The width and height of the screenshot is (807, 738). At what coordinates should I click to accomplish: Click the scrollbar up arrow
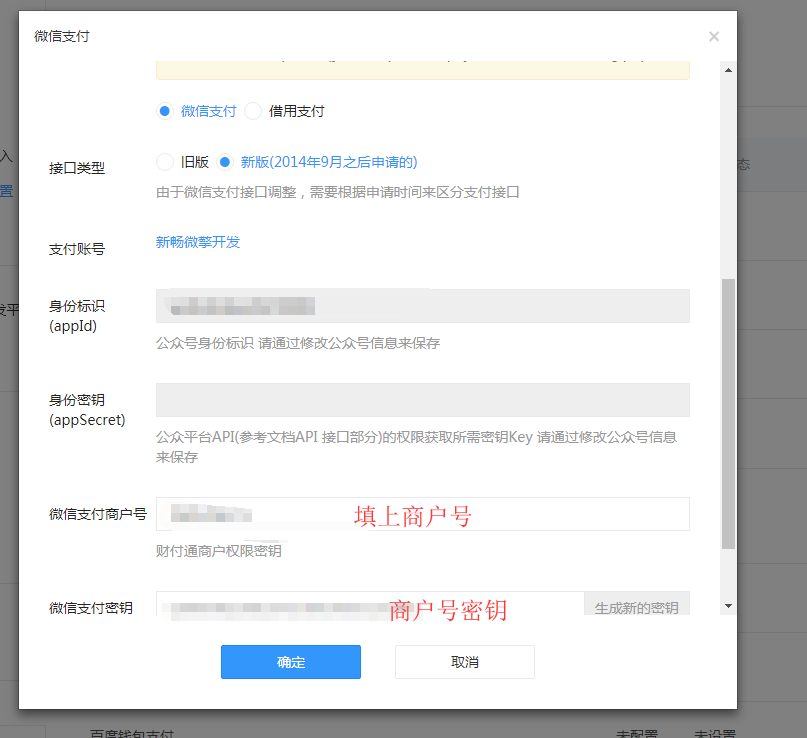click(728, 70)
